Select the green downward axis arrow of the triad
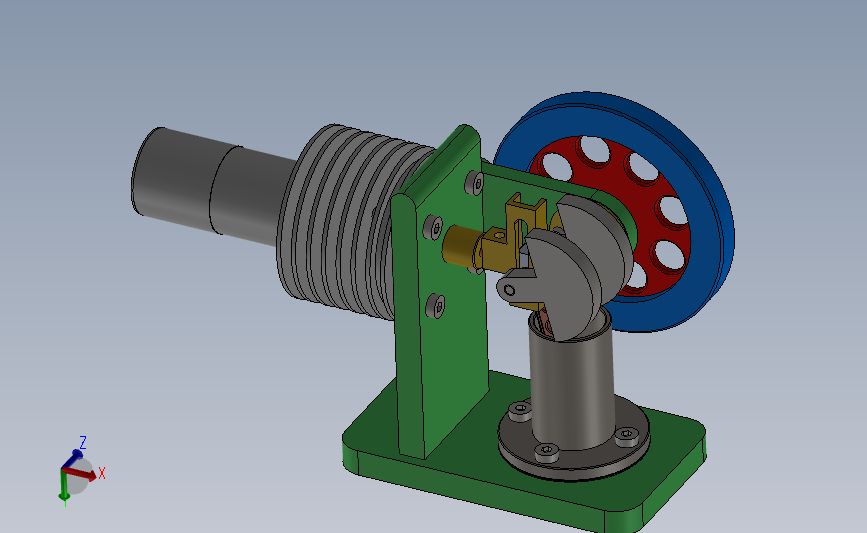Image resolution: width=867 pixels, height=533 pixels. coord(64,487)
